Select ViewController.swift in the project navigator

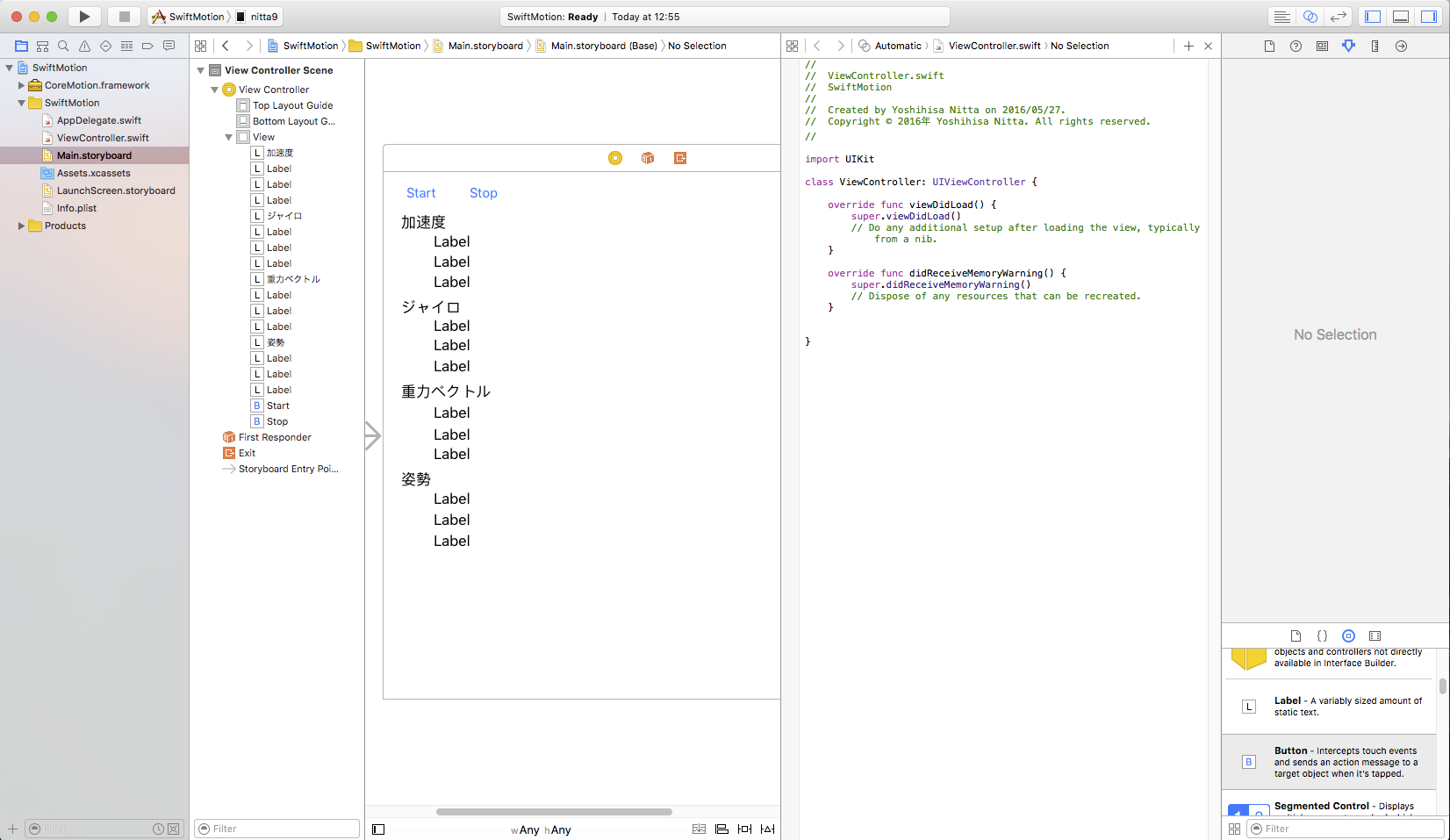click(x=103, y=138)
